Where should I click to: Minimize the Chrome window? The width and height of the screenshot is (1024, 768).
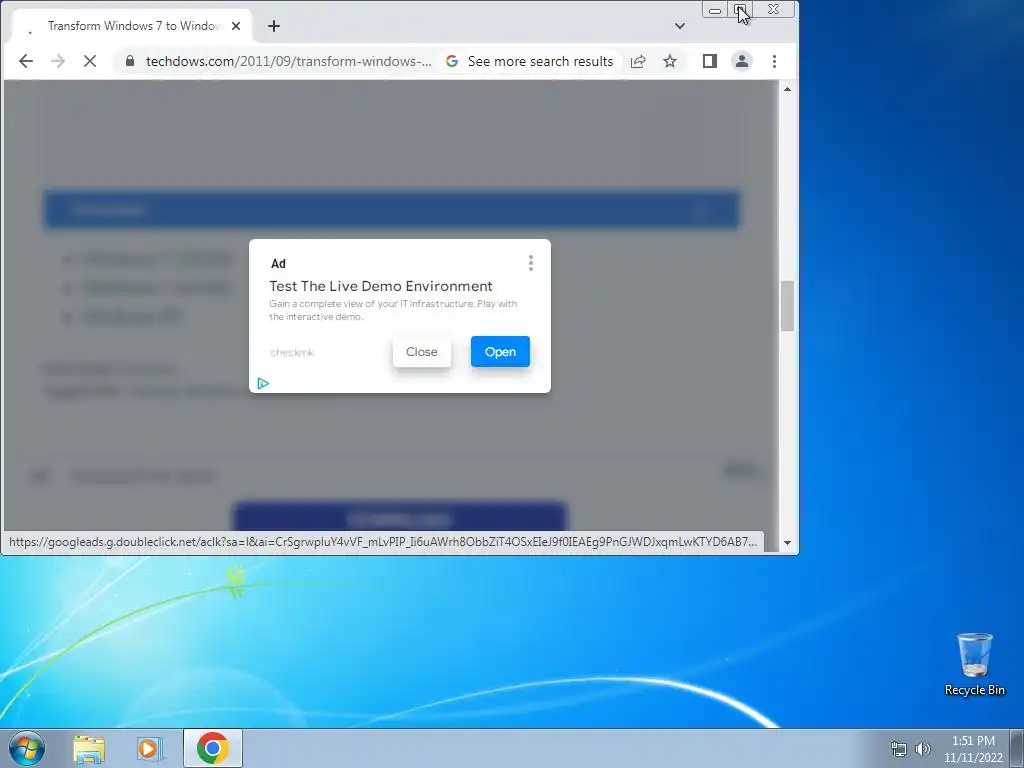[x=715, y=10]
